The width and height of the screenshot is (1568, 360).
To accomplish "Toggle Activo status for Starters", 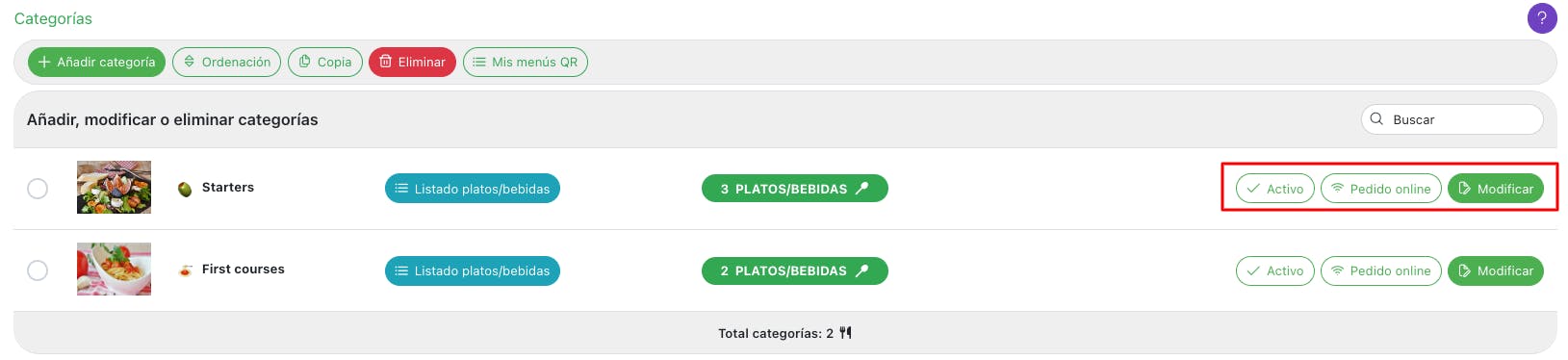I will click(1275, 189).
